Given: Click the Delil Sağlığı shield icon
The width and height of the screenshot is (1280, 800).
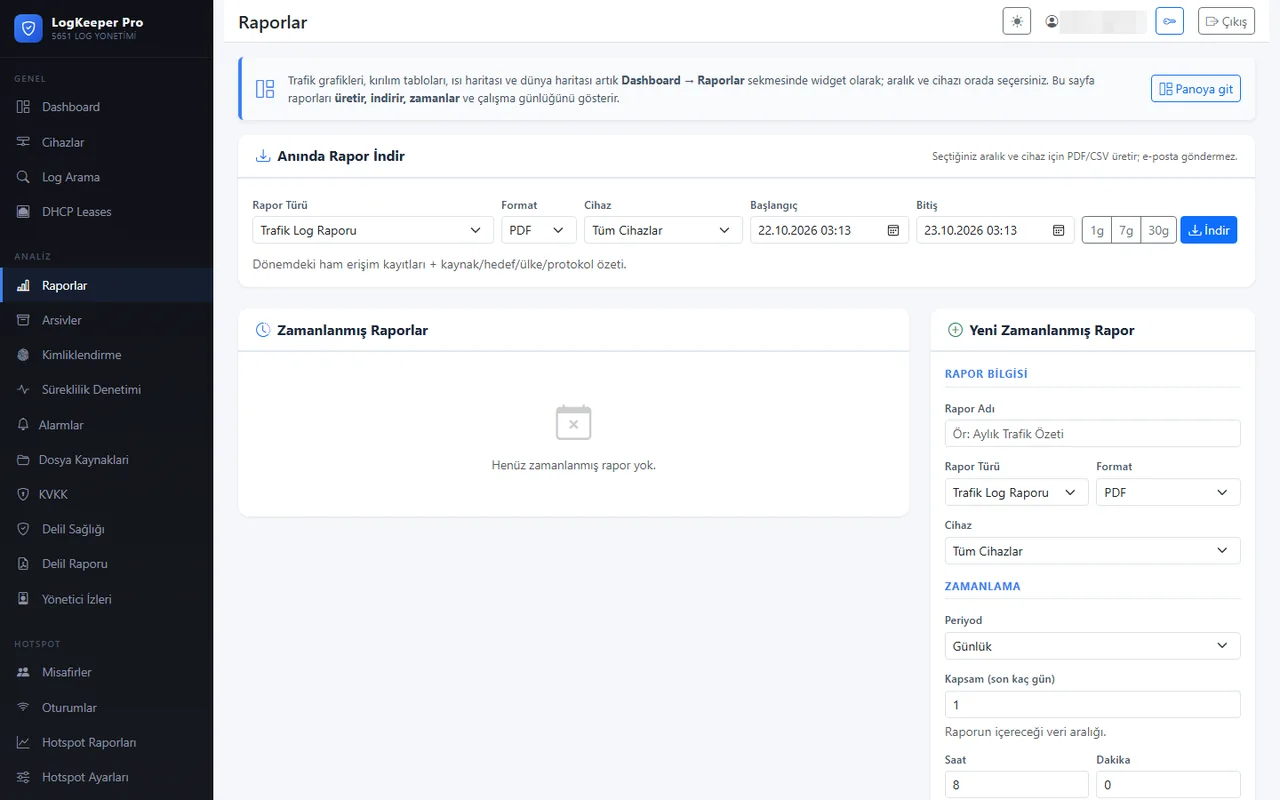Looking at the screenshot, I should (x=23, y=529).
